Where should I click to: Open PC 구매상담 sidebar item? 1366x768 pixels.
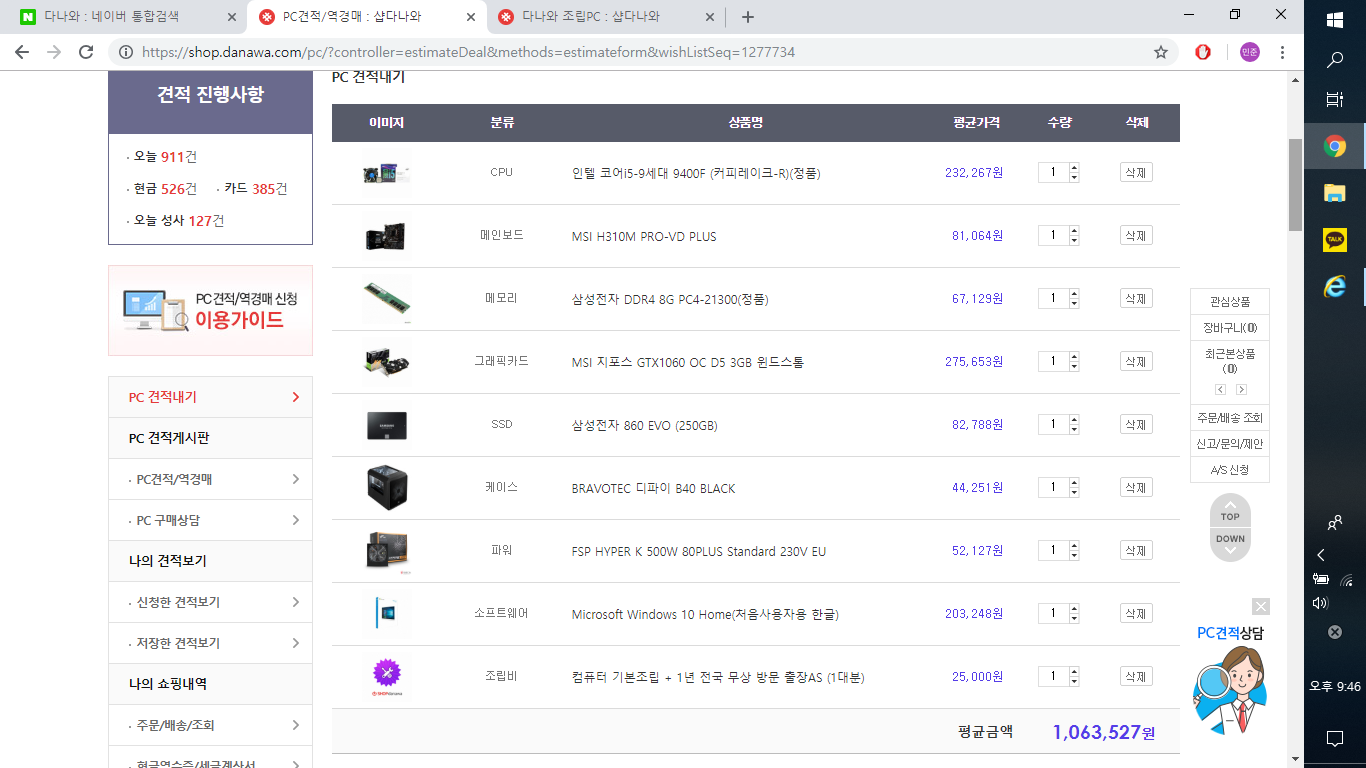click(x=210, y=520)
